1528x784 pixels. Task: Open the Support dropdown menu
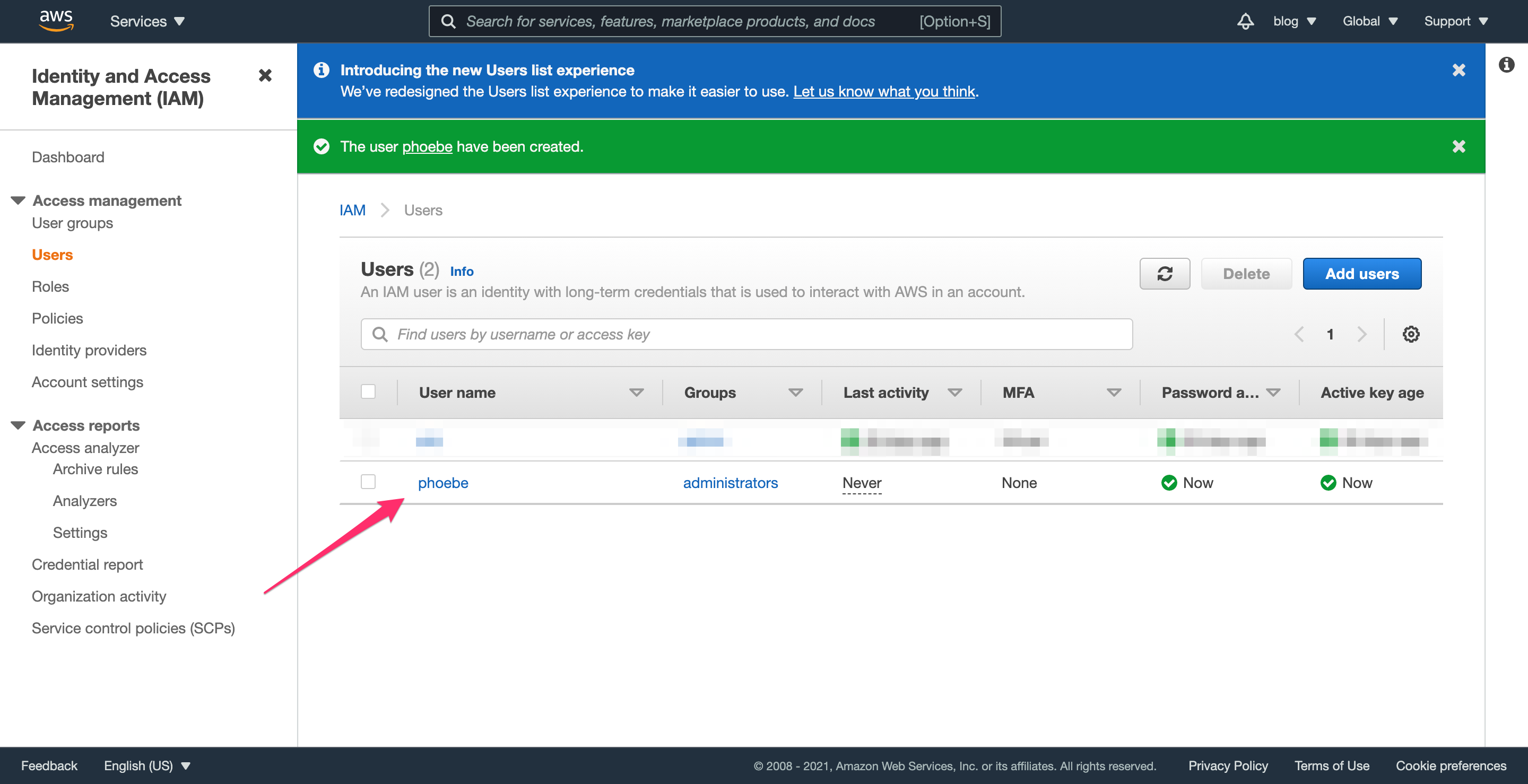(1456, 21)
